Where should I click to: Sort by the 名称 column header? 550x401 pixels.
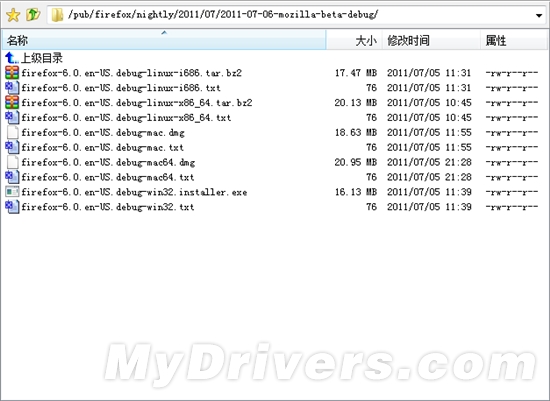pyautogui.click(x=164, y=40)
